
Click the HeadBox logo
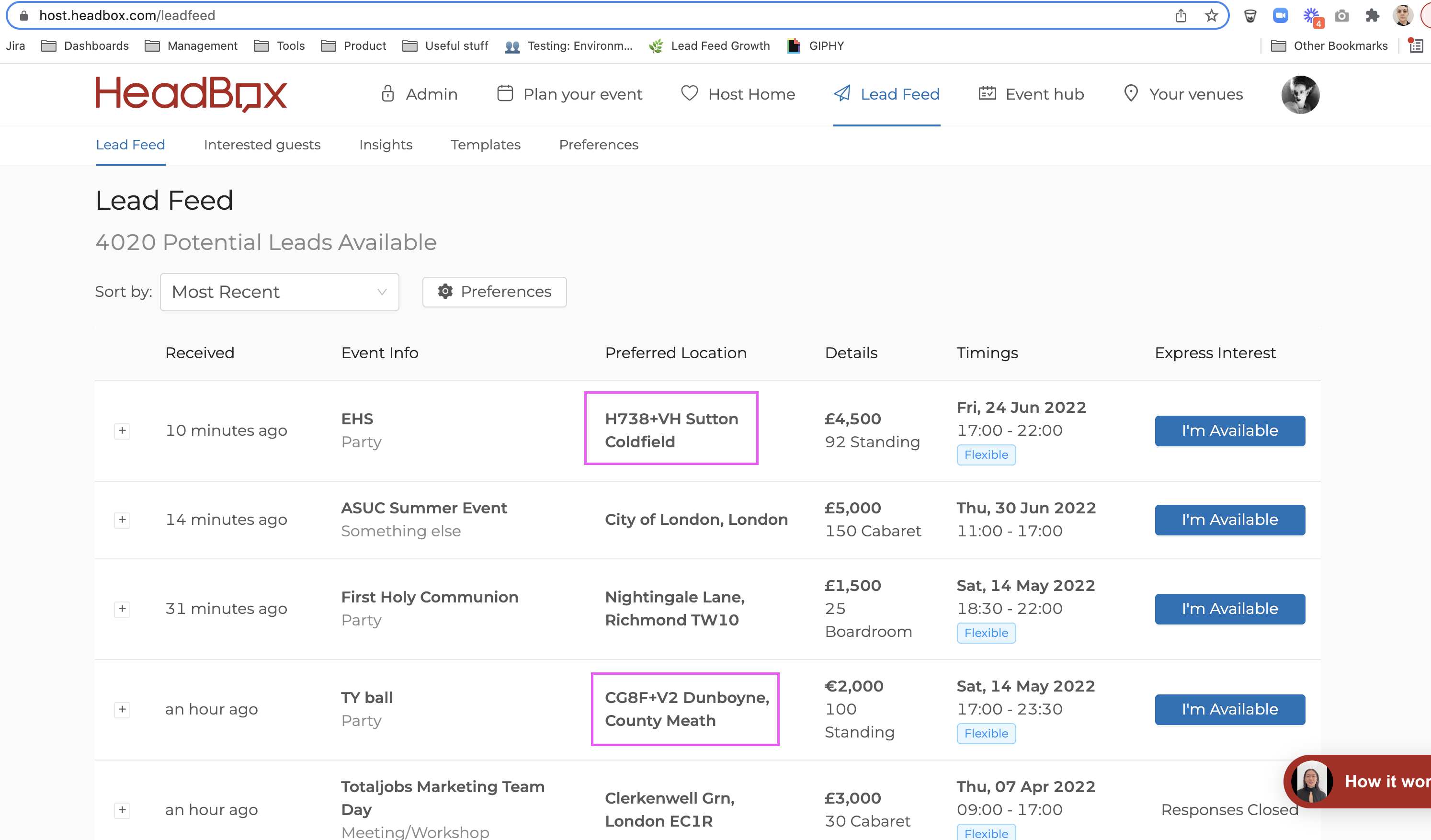(191, 94)
